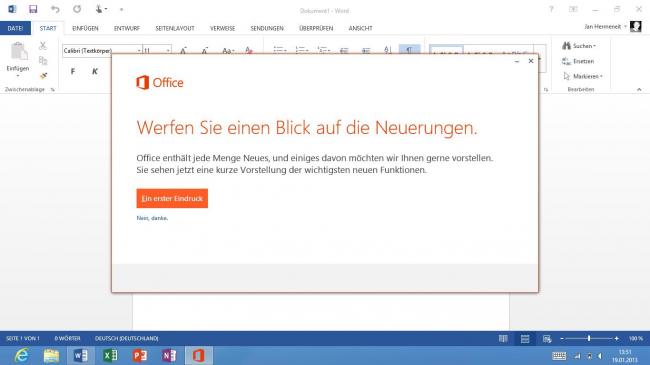The height and width of the screenshot is (365, 650).
Task: Click the decrease font size icon
Action: [205, 51]
